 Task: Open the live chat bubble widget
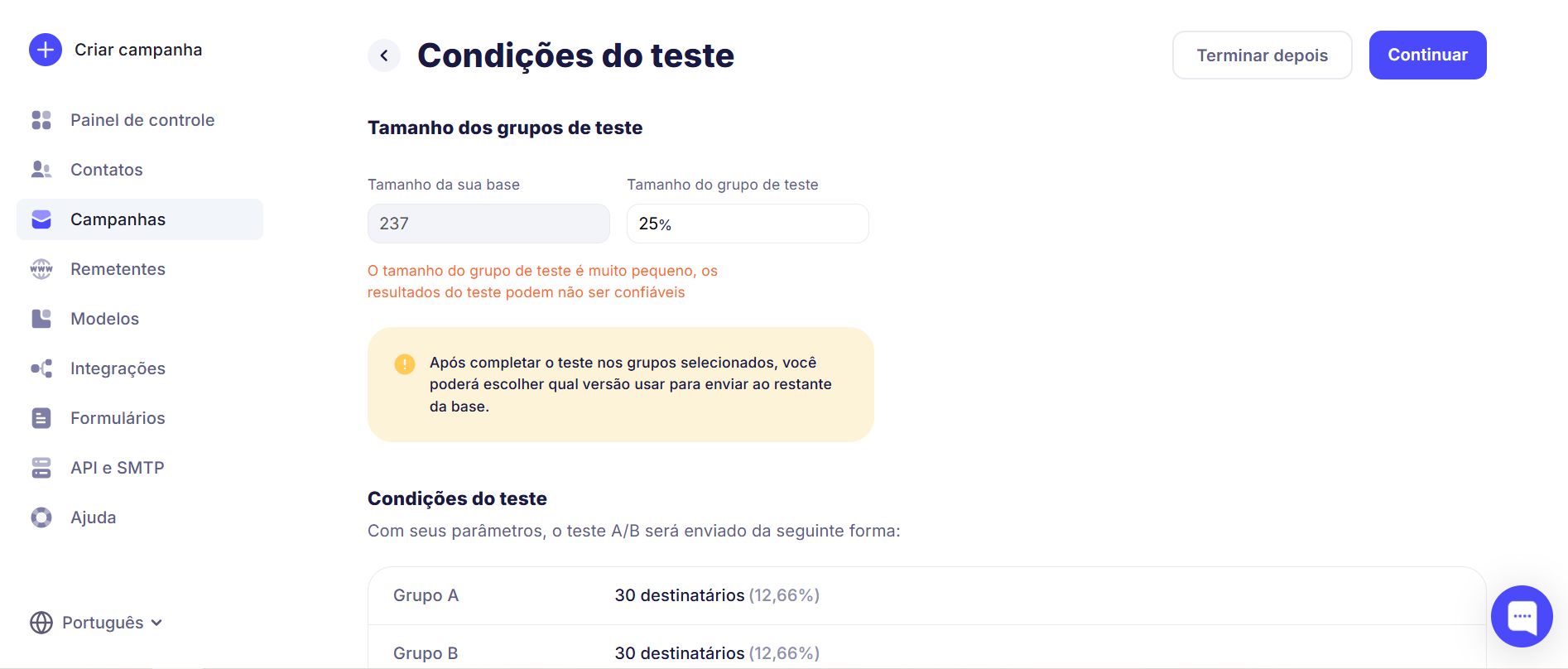coord(1522,616)
